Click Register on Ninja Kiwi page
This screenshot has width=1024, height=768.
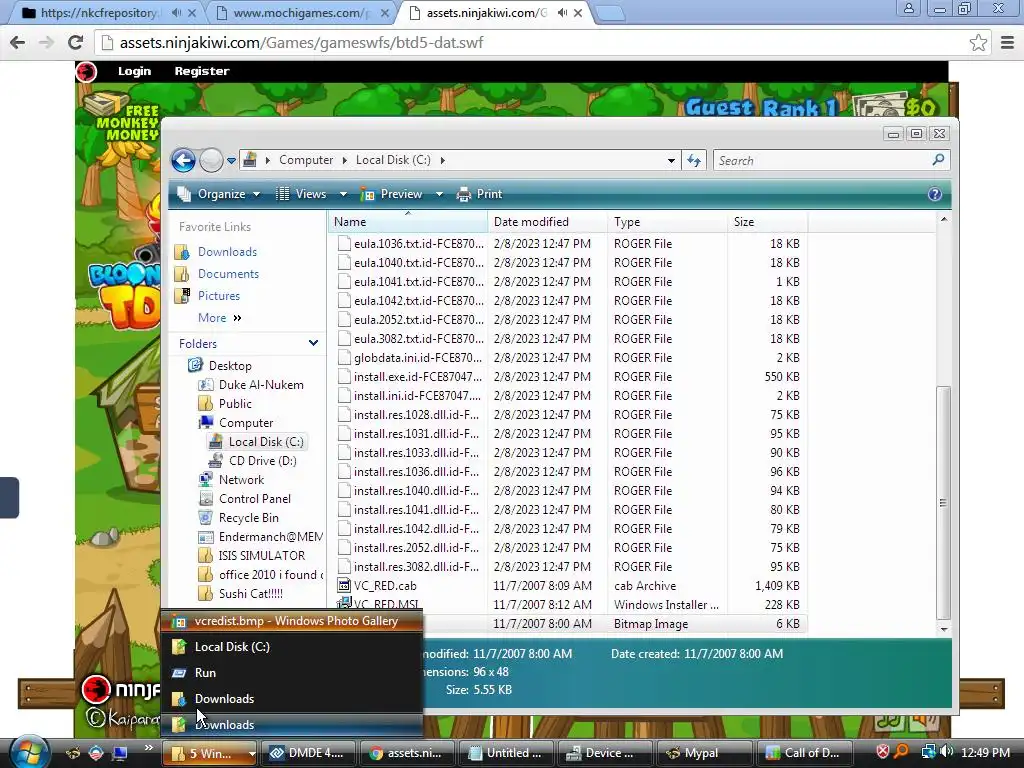coord(202,71)
